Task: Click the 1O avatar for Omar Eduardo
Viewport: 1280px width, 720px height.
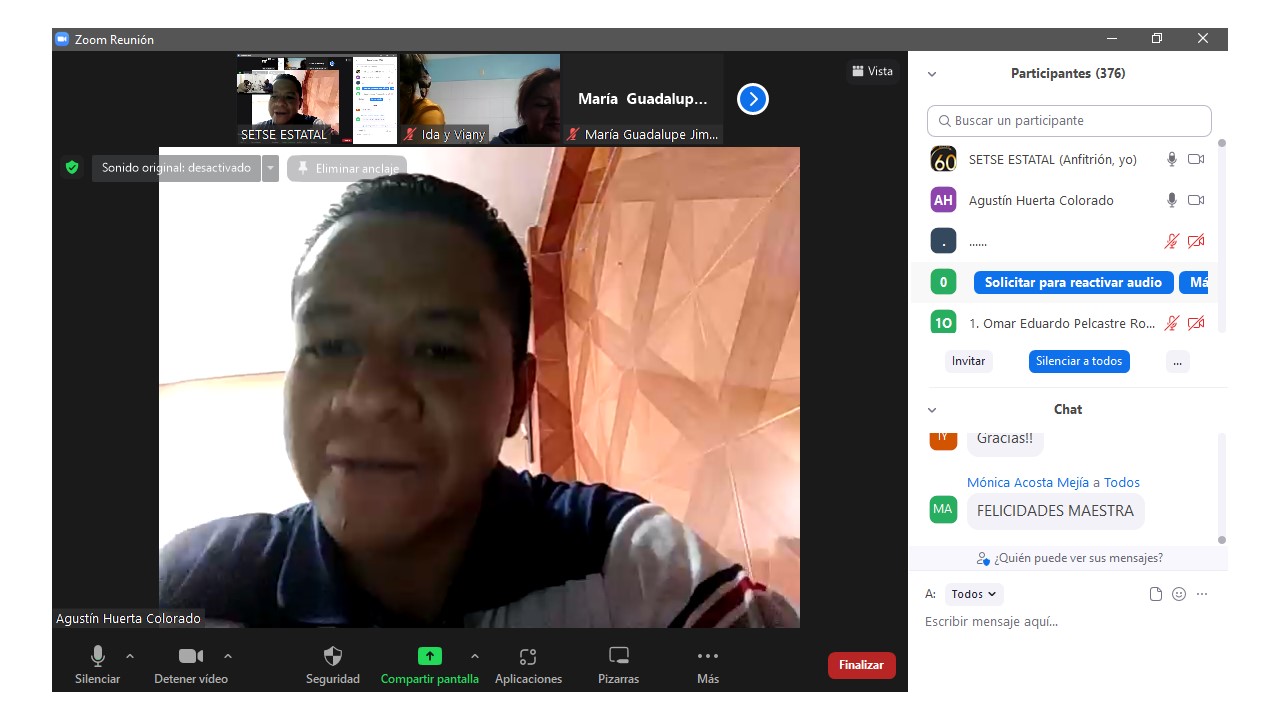Action: pyautogui.click(x=943, y=323)
